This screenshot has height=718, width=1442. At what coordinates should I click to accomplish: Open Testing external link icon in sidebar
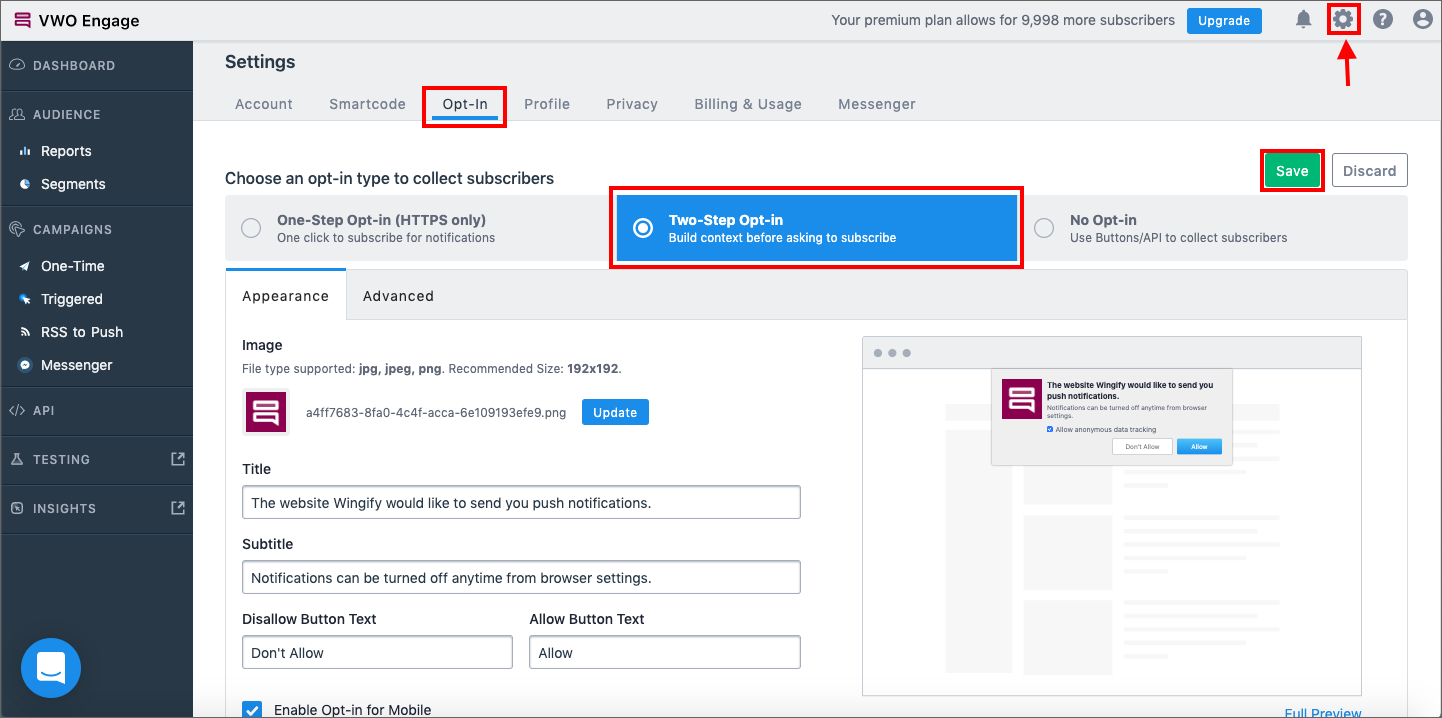[x=178, y=459]
